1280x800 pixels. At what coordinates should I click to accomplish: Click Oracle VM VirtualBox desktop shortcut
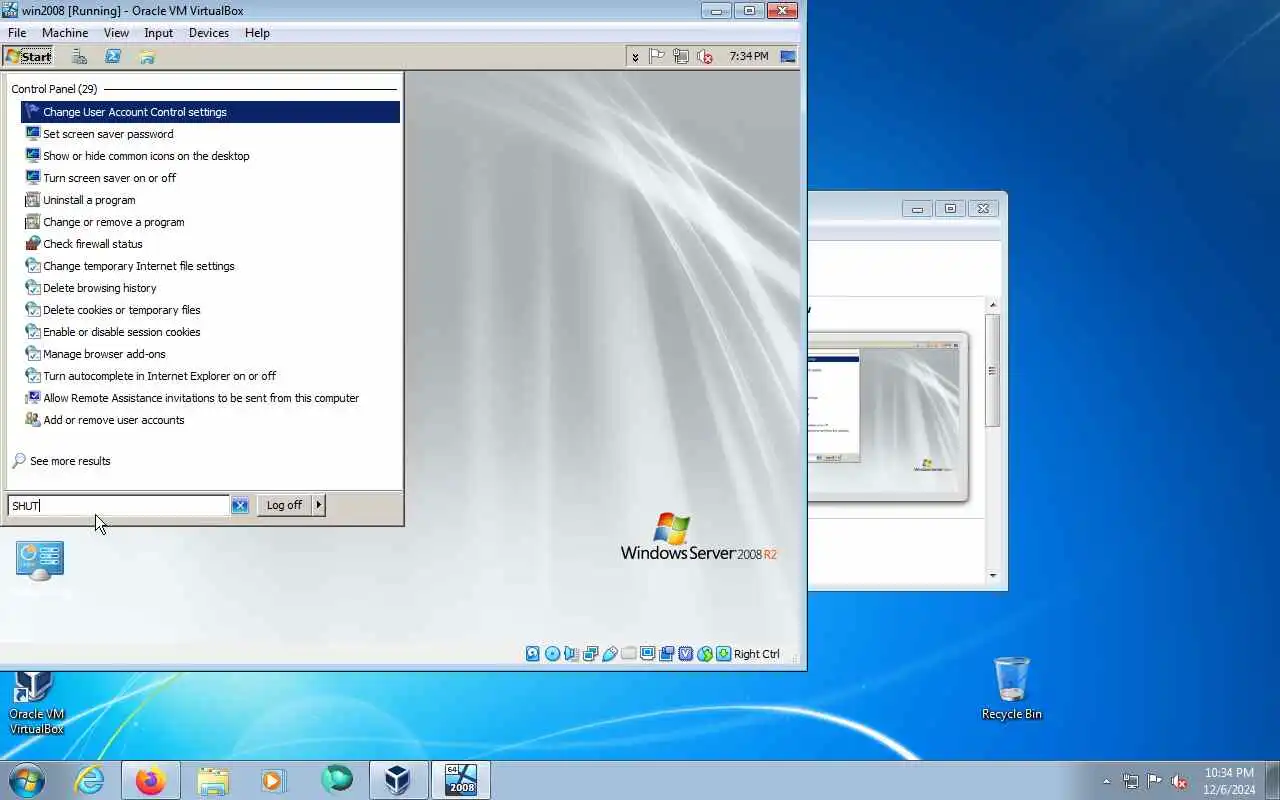coord(36,703)
